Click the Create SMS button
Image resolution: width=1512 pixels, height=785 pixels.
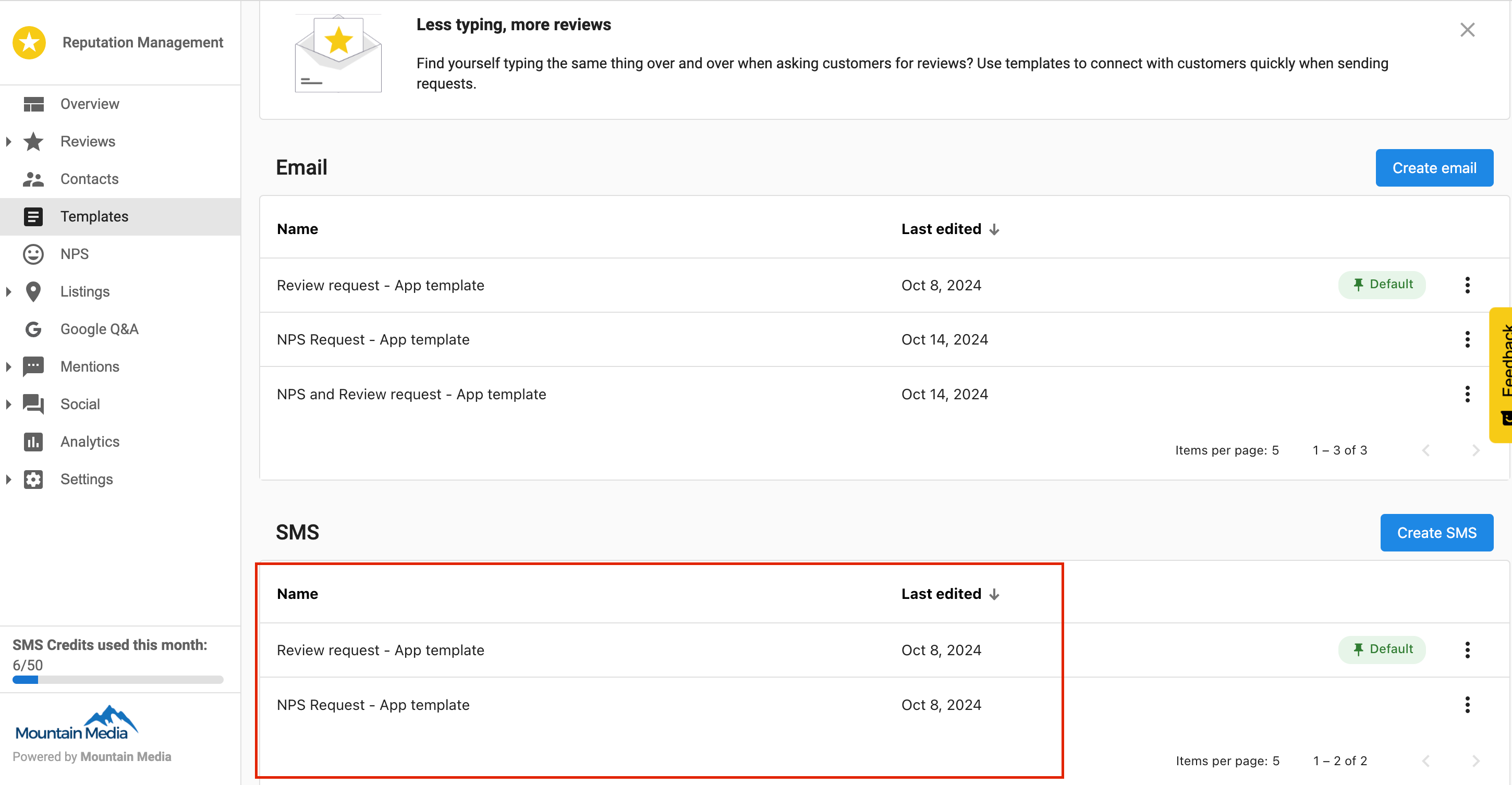tap(1437, 532)
